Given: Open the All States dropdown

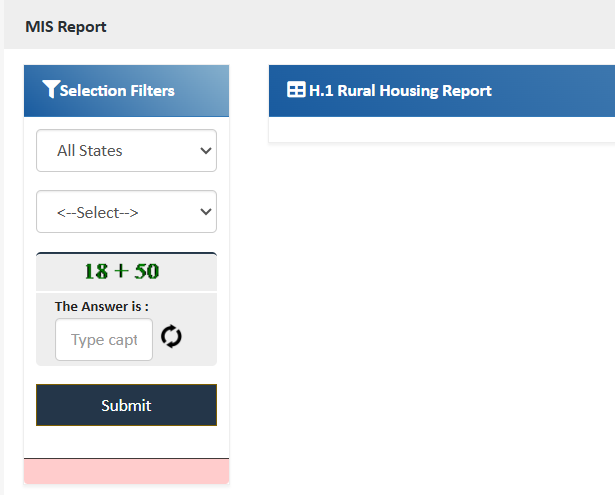Looking at the screenshot, I should (126, 151).
